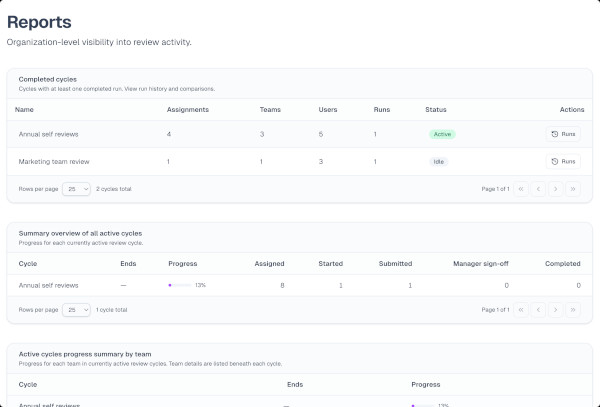The width and height of the screenshot is (600, 407).
Task: Click 'Page 1 of 1' in Completed cycles
Action: [x=496, y=189]
